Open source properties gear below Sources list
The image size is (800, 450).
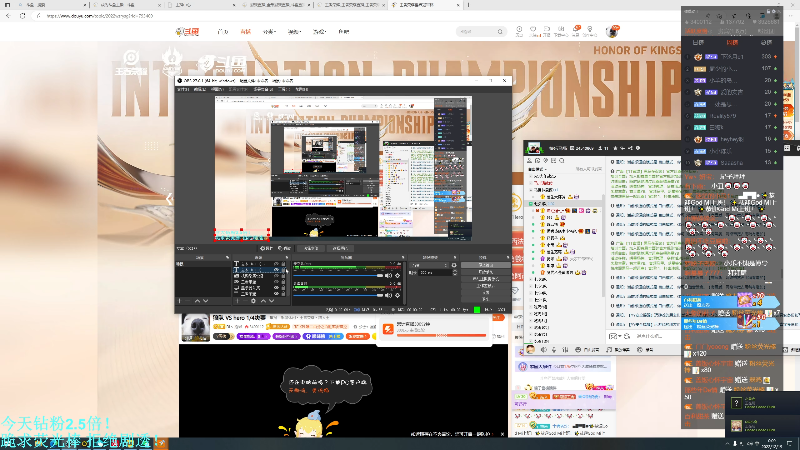pyautogui.click(x=254, y=301)
